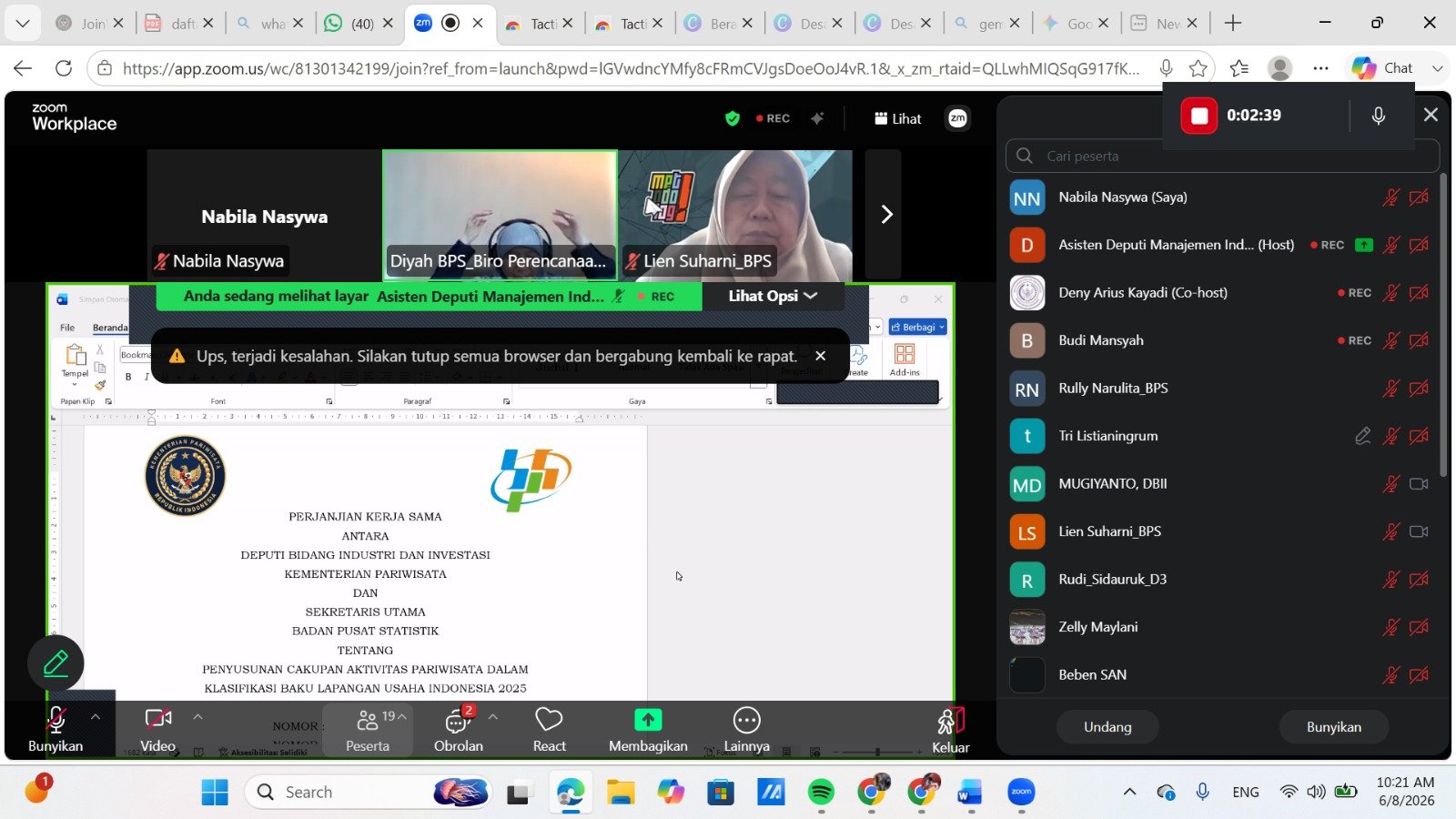
Task: Select Deny Arius Kayadi (Co-host) row
Action: [x=1219, y=293]
